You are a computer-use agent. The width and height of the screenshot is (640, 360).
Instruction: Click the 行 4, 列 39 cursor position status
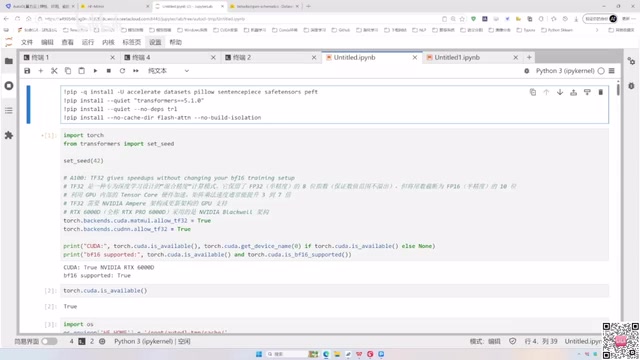541,341
